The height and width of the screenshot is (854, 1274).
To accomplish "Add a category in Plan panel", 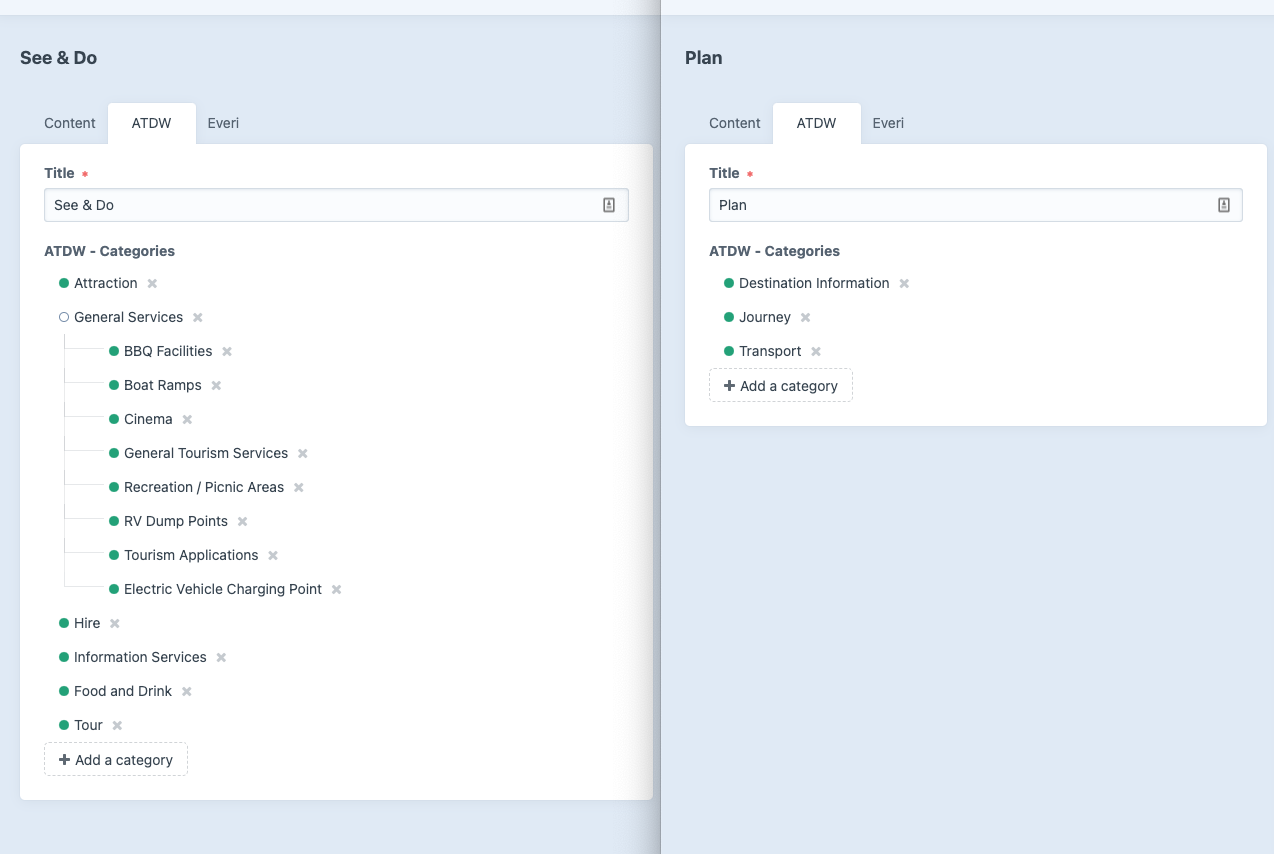I will pos(781,386).
